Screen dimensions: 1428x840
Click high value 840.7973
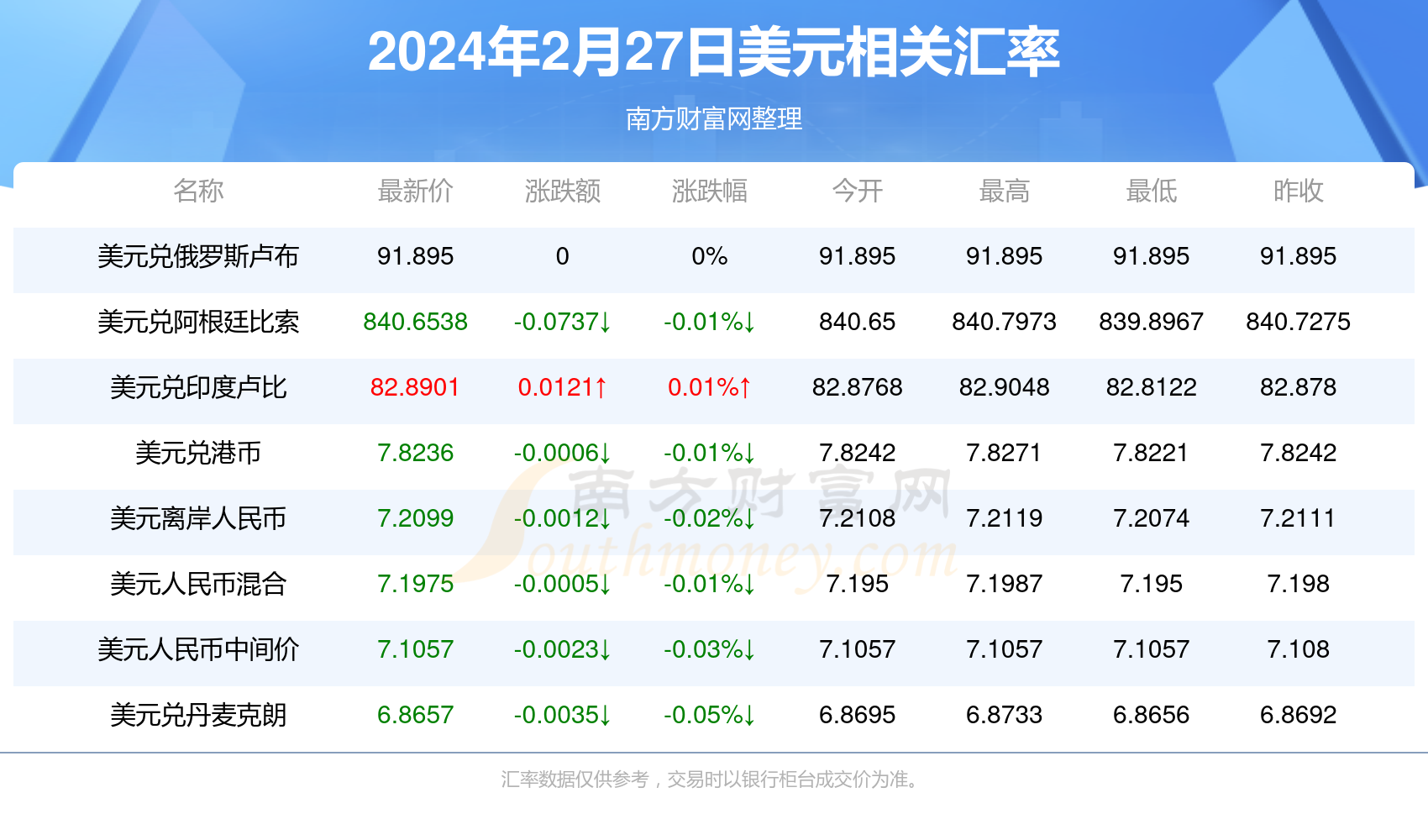click(1004, 322)
